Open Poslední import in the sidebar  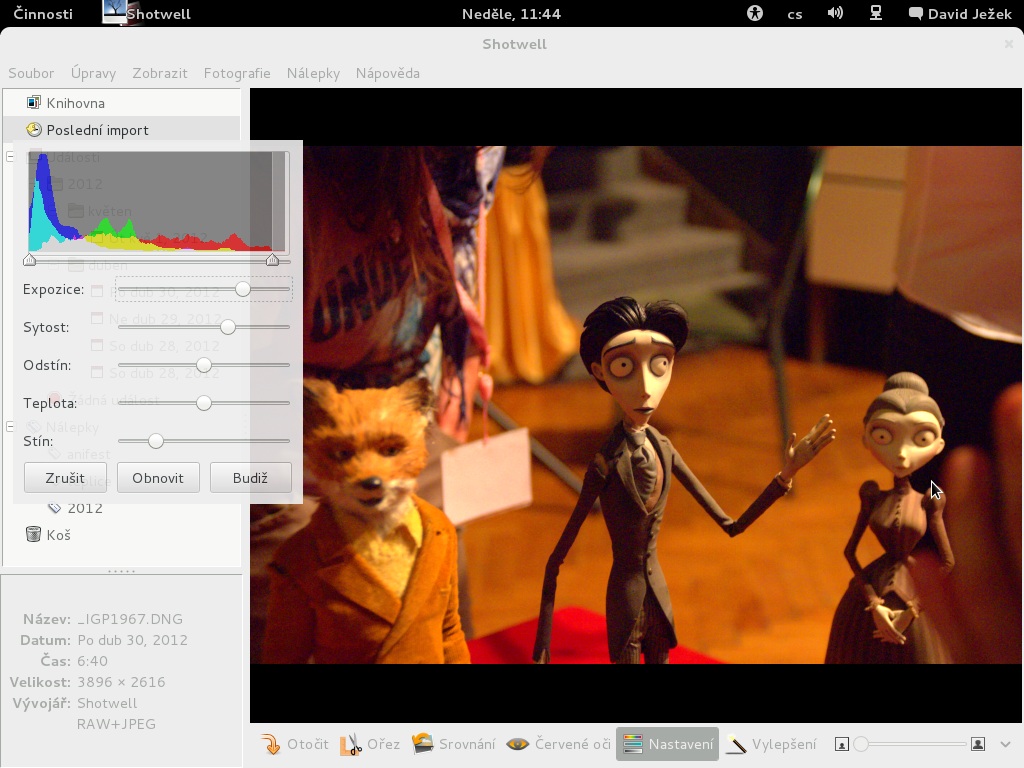point(121,130)
